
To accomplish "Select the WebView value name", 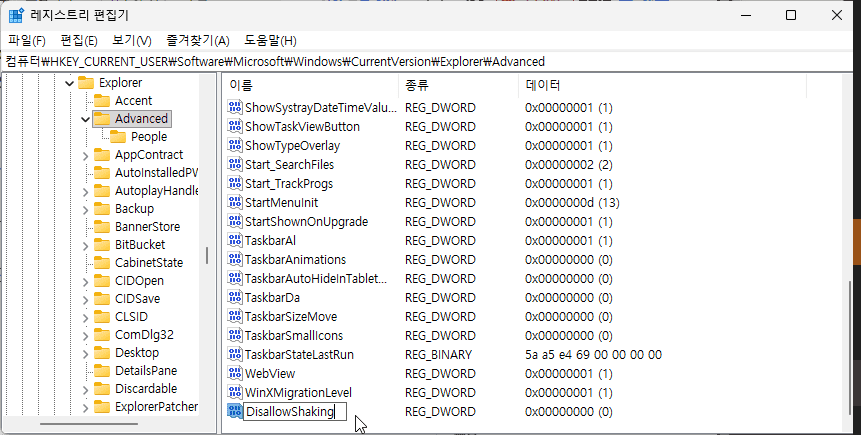I will pyautogui.click(x=270, y=373).
